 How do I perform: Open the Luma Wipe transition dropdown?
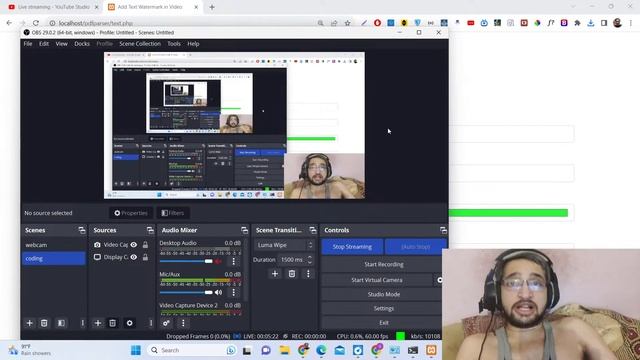point(284,245)
